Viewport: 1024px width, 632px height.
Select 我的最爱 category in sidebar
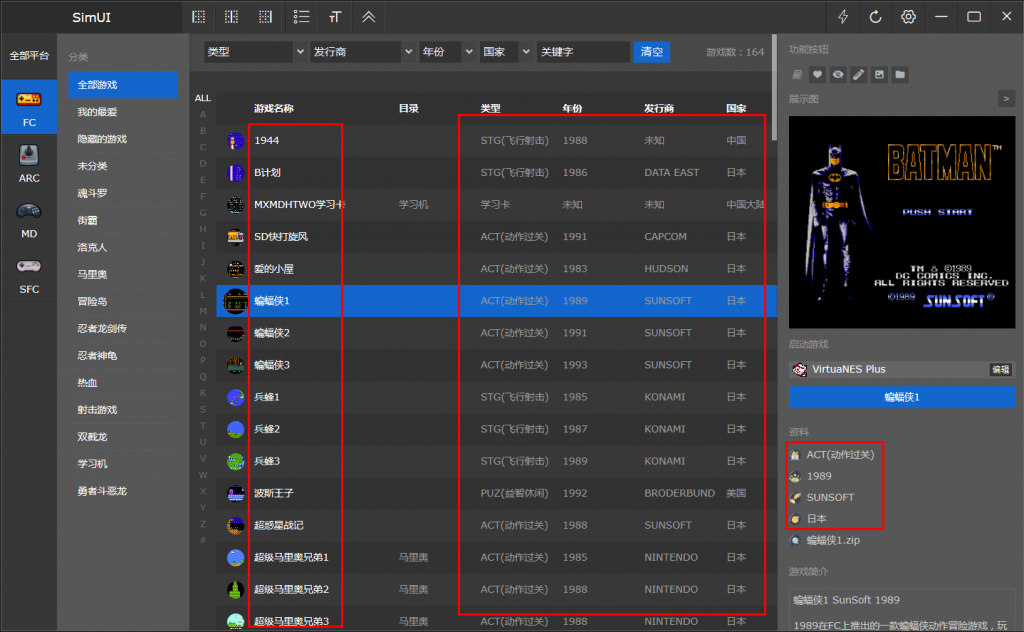click(97, 112)
